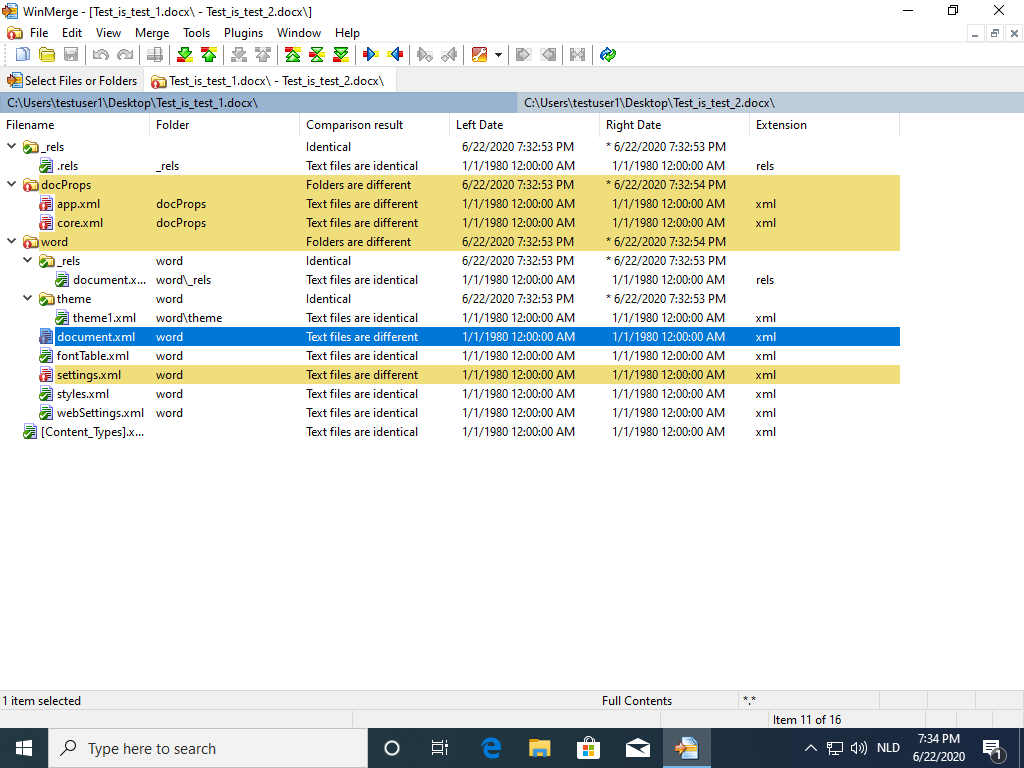Image resolution: width=1024 pixels, height=768 pixels.
Task: Click the First Difference toolbar icon
Action: coord(293,55)
